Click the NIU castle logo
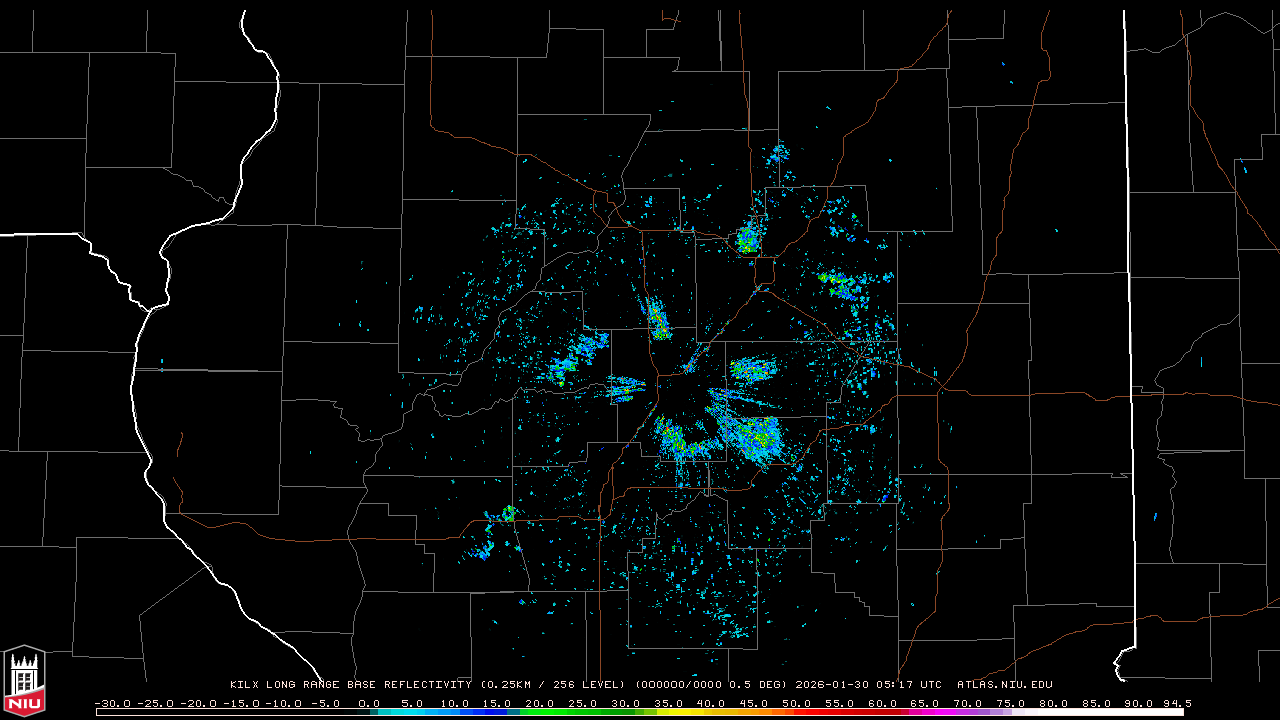1280x720 pixels. 24,681
